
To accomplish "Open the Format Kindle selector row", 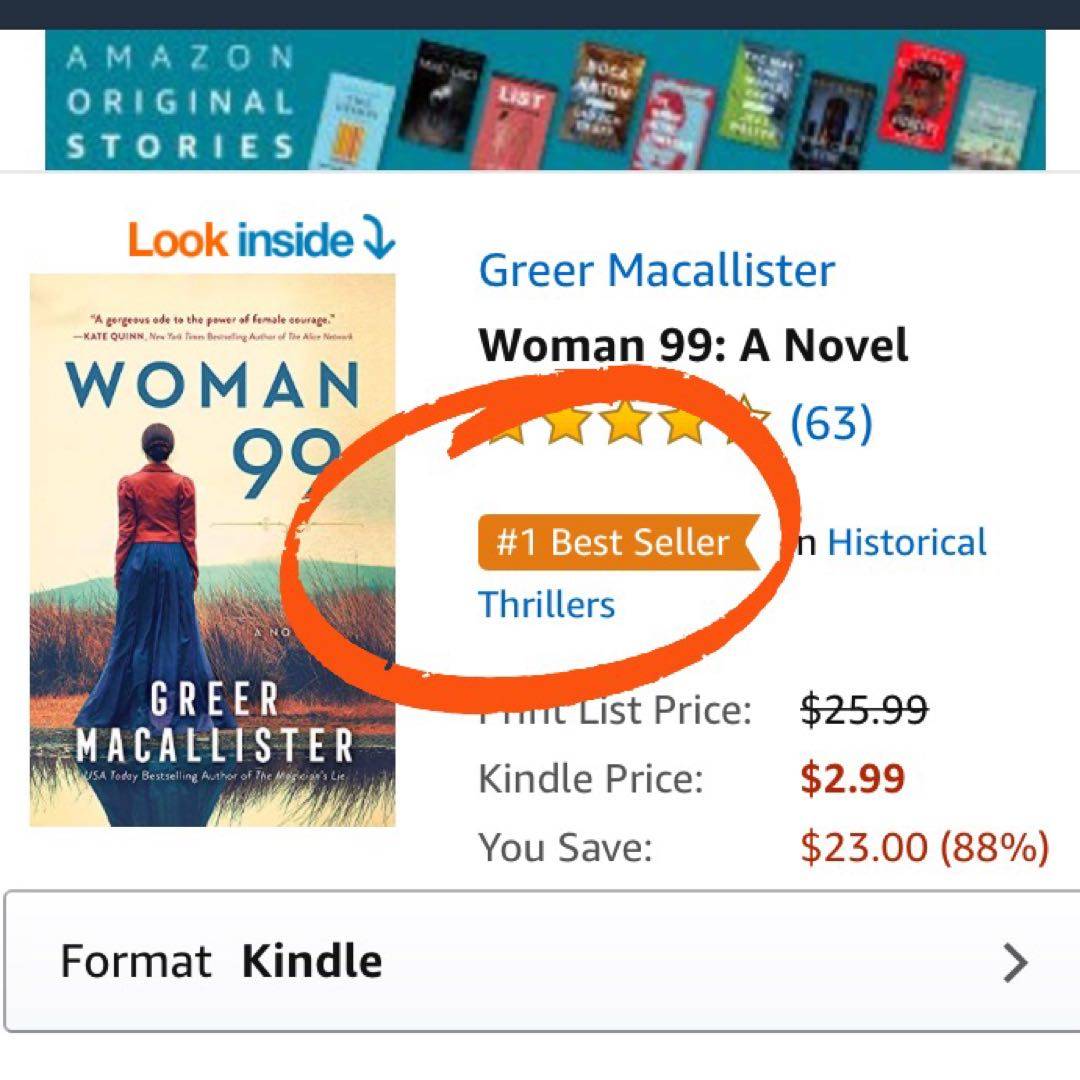I will click(540, 962).
